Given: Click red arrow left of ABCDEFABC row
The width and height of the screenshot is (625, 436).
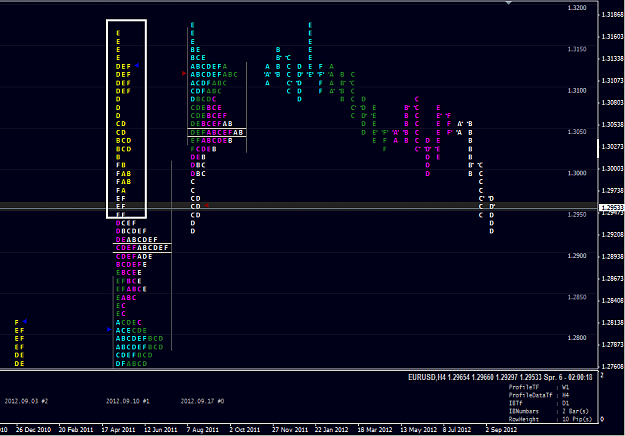Looking at the screenshot, I should (x=184, y=73).
